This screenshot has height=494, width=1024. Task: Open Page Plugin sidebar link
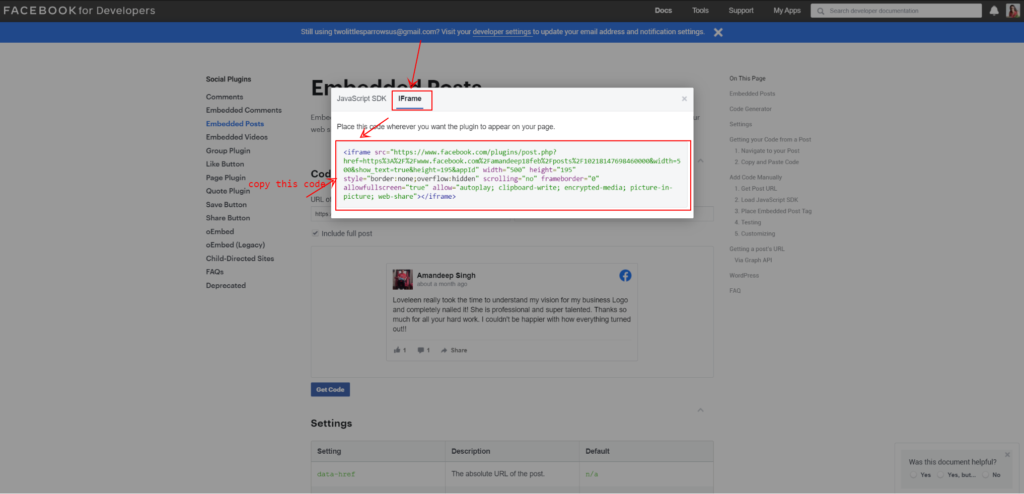click(x=226, y=178)
